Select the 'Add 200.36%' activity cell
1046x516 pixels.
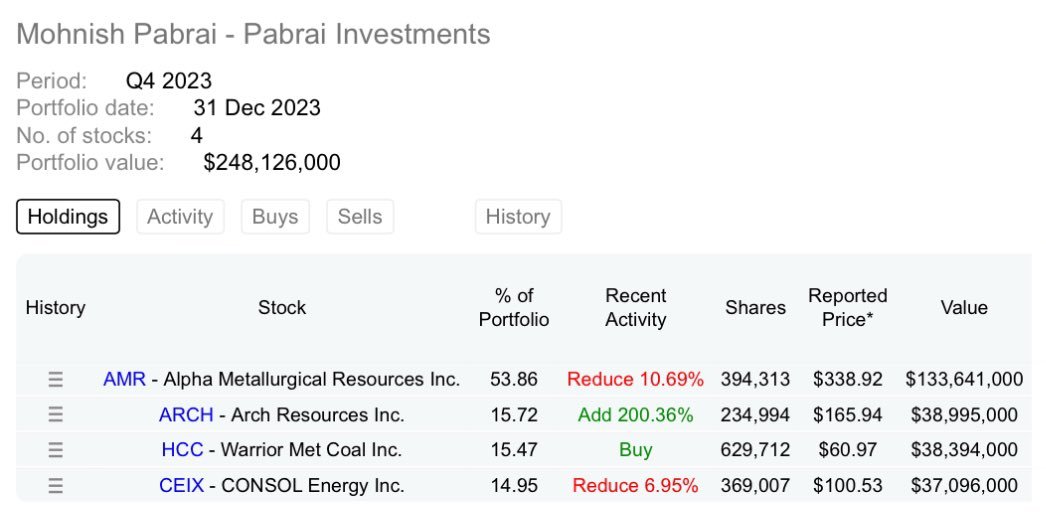[x=636, y=415]
